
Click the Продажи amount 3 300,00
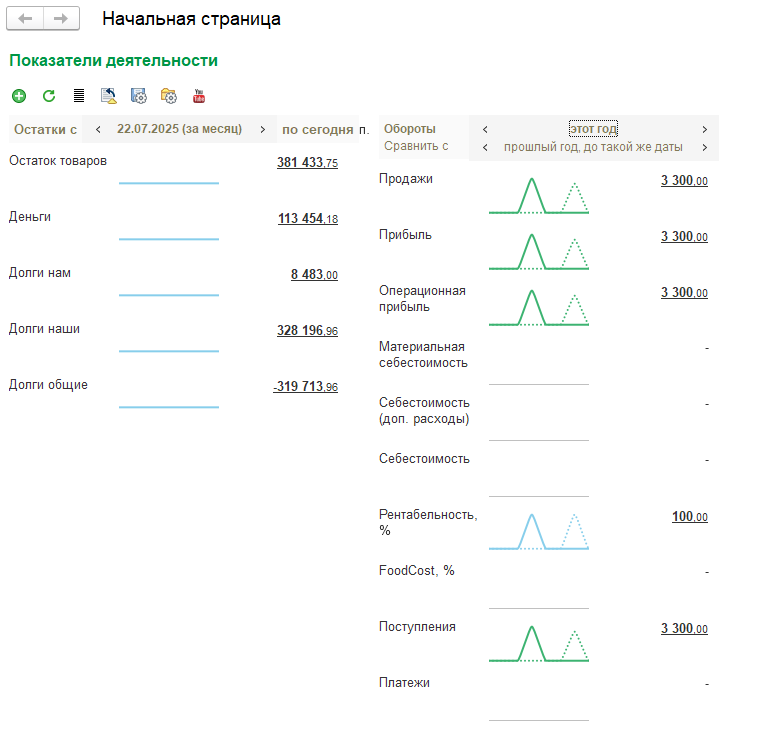click(684, 181)
